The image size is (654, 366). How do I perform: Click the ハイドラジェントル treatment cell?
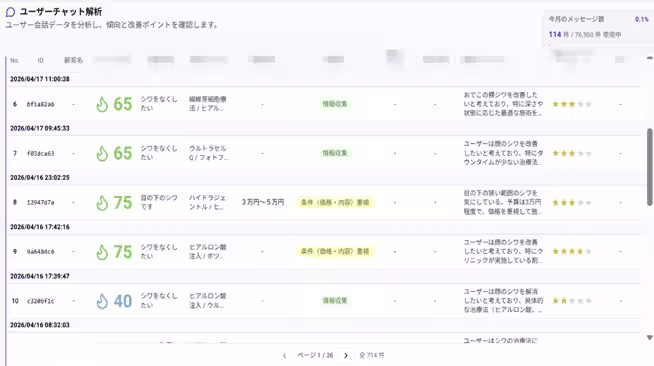(x=207, y=202)
